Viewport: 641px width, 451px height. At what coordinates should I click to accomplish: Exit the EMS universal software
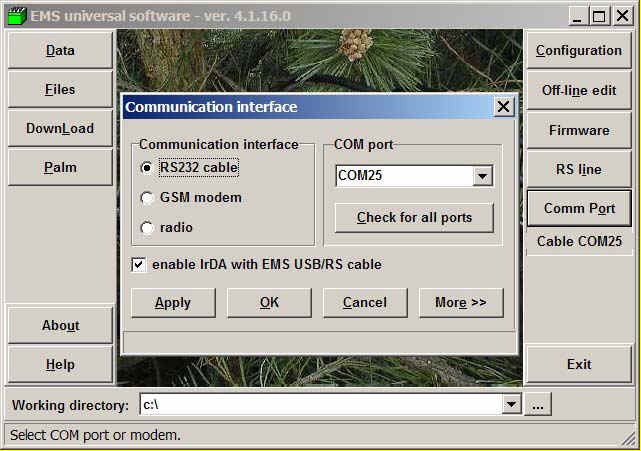tap(578, 365)
